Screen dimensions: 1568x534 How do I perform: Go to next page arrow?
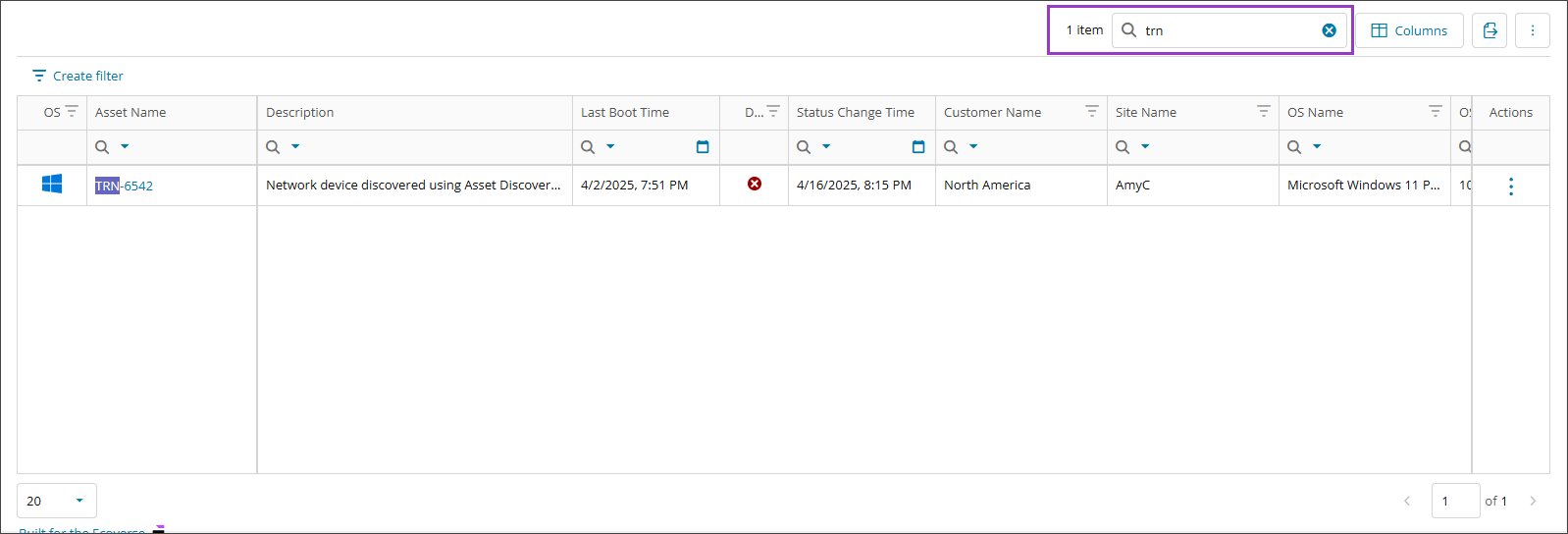tap(1533, 501)
